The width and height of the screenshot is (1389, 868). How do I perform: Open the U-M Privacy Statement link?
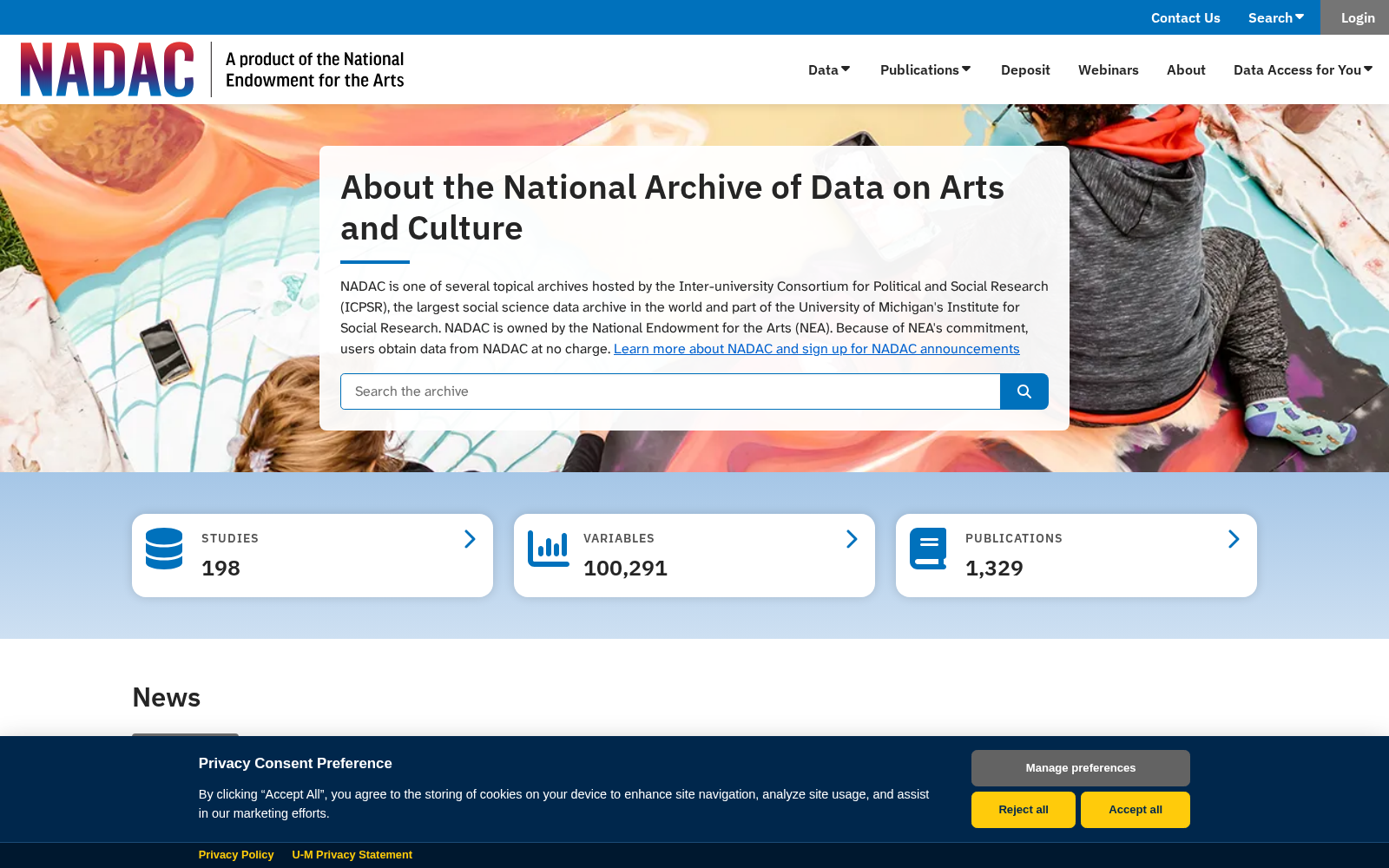(352, 855)
